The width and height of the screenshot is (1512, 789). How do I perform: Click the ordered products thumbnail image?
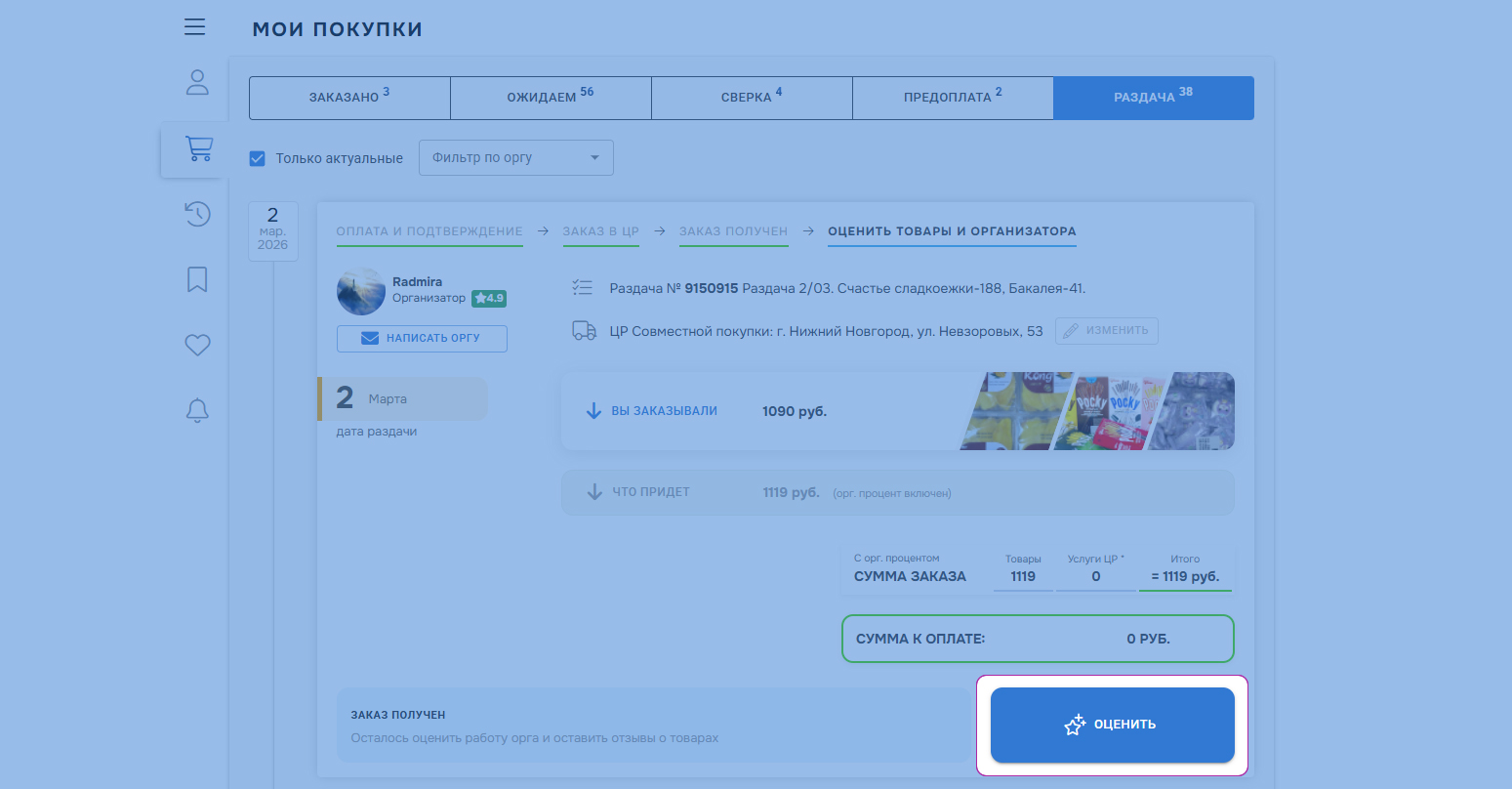click(x=1097, y=411)
